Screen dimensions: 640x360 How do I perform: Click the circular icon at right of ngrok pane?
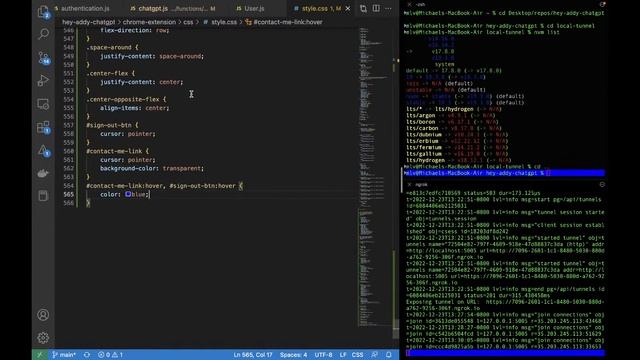click(x=602, y=184)
